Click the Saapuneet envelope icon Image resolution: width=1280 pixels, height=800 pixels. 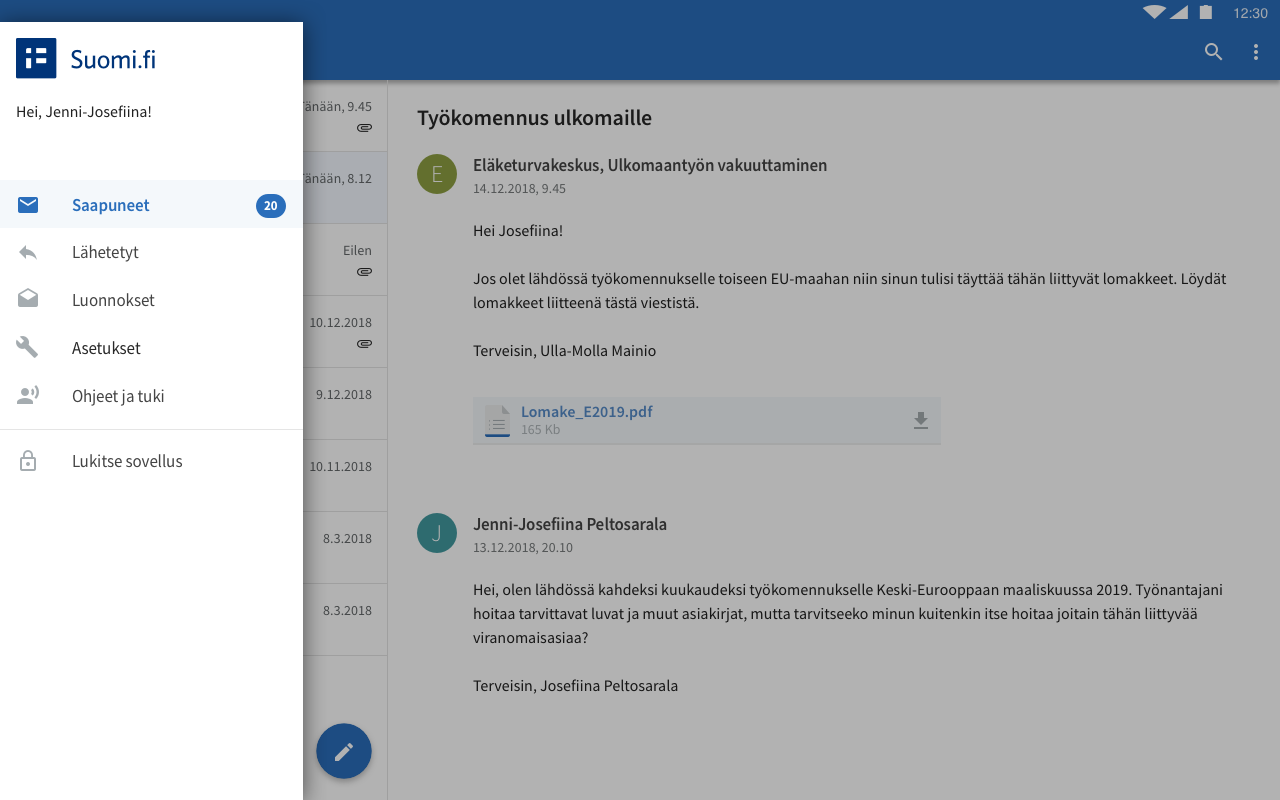point(28,205)
